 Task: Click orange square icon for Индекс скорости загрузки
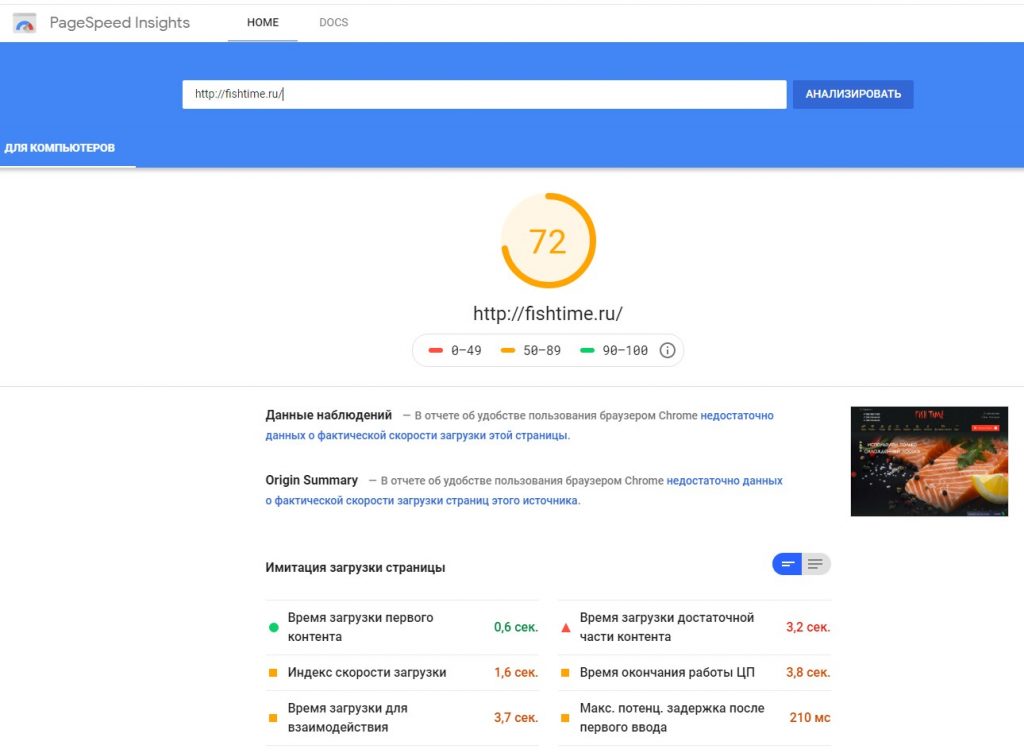click(273, 673)
